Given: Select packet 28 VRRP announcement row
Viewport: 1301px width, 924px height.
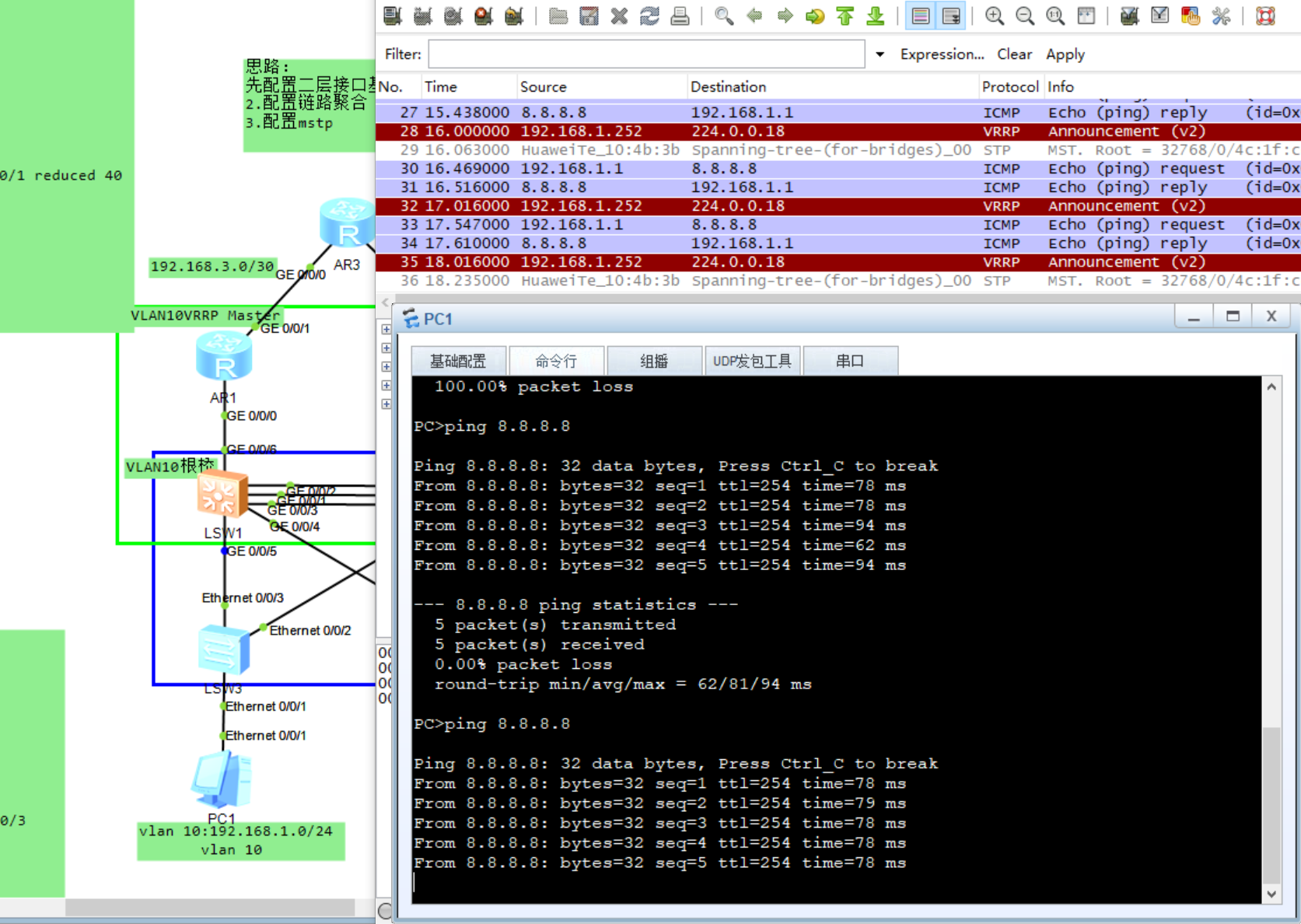Looking at the screenshot, I should click(x=838, y=131).
